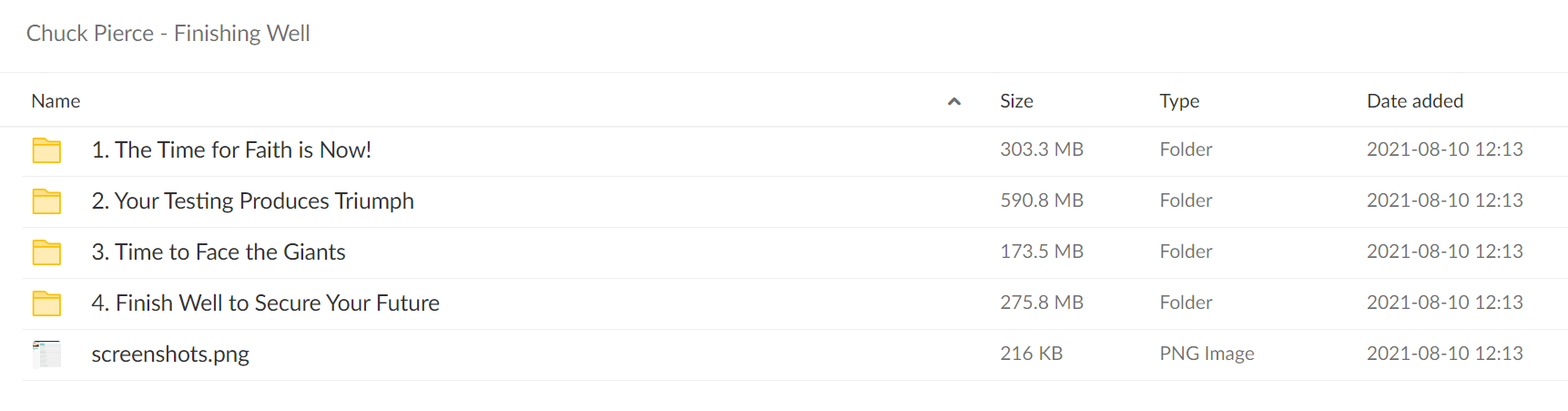Click the folder icon for Finish Well to Secure Your Future

46,303
